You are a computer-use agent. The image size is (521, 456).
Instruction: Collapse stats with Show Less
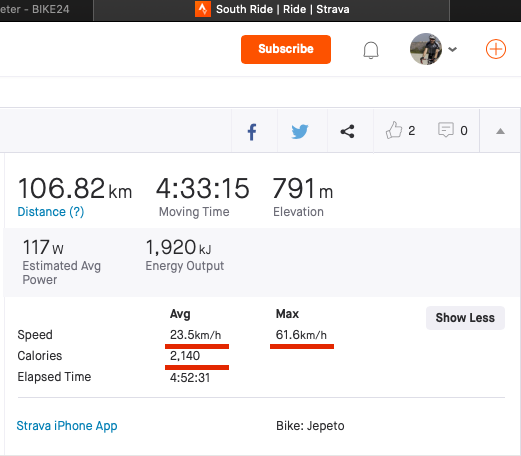tap(465, 318)
